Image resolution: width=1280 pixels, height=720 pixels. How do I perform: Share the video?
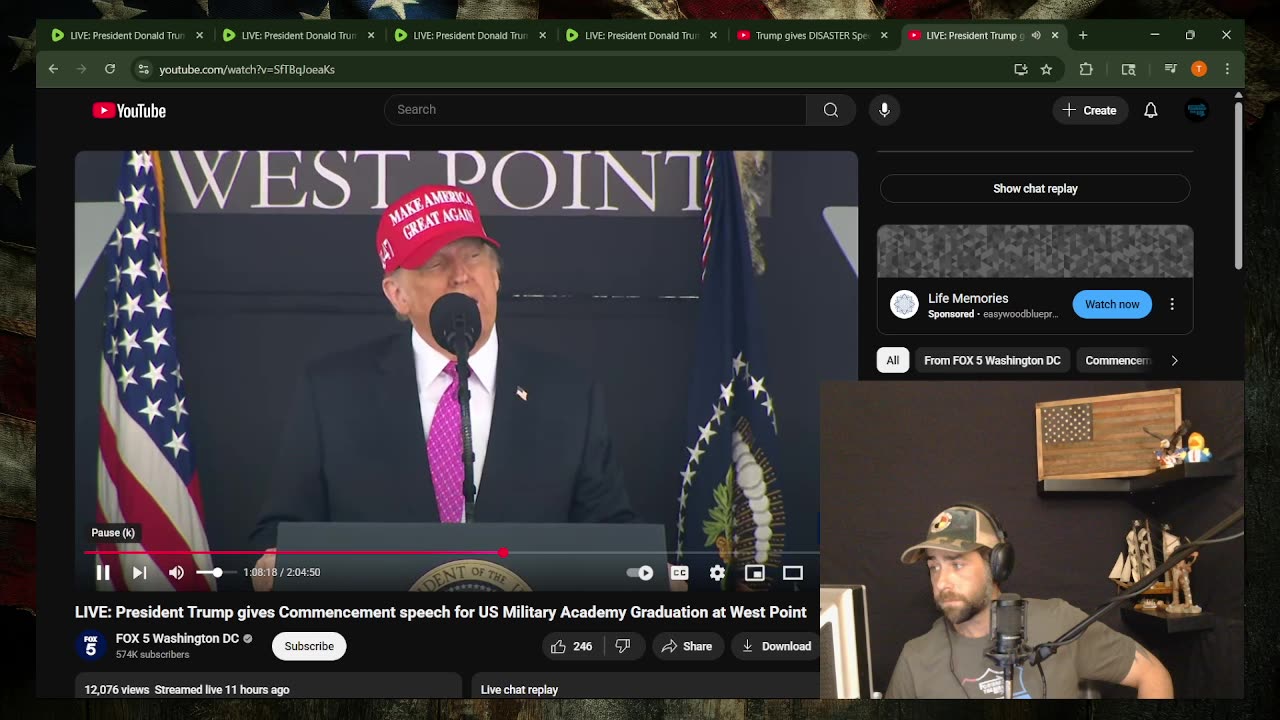(687, 646)
